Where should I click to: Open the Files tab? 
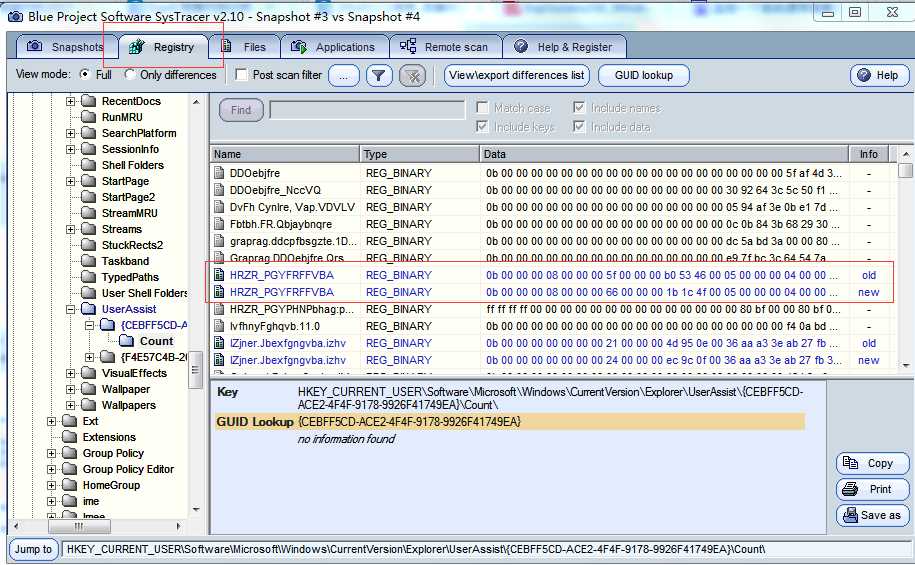point(244,47)
